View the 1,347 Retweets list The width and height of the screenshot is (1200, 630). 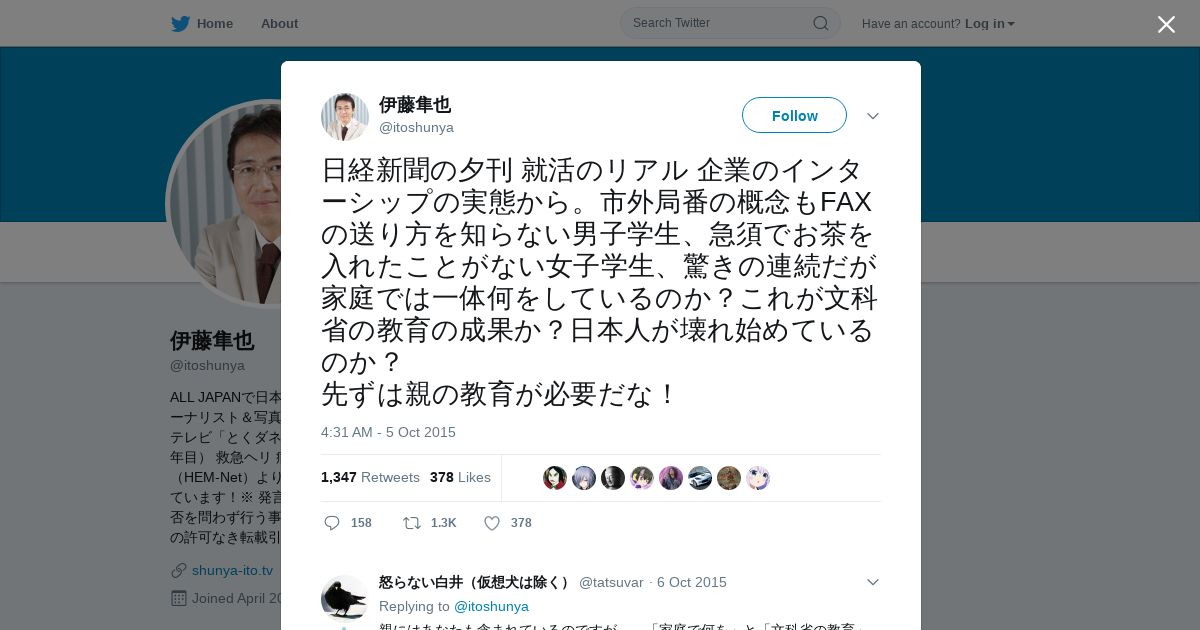coord(370,477)
